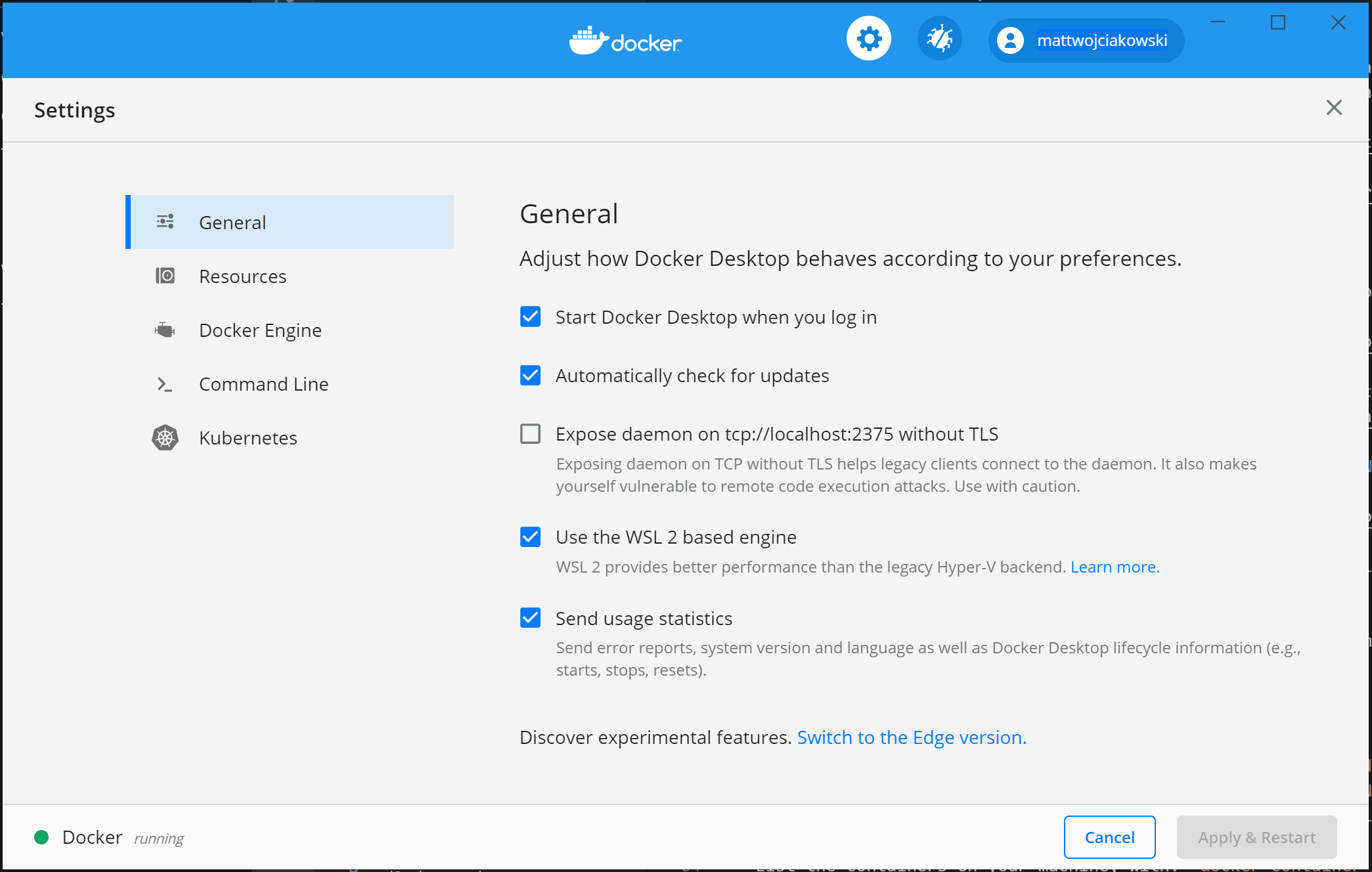Expand the Resources settings section
Screen dimensions: 1372x872
[x=242, y=276]
